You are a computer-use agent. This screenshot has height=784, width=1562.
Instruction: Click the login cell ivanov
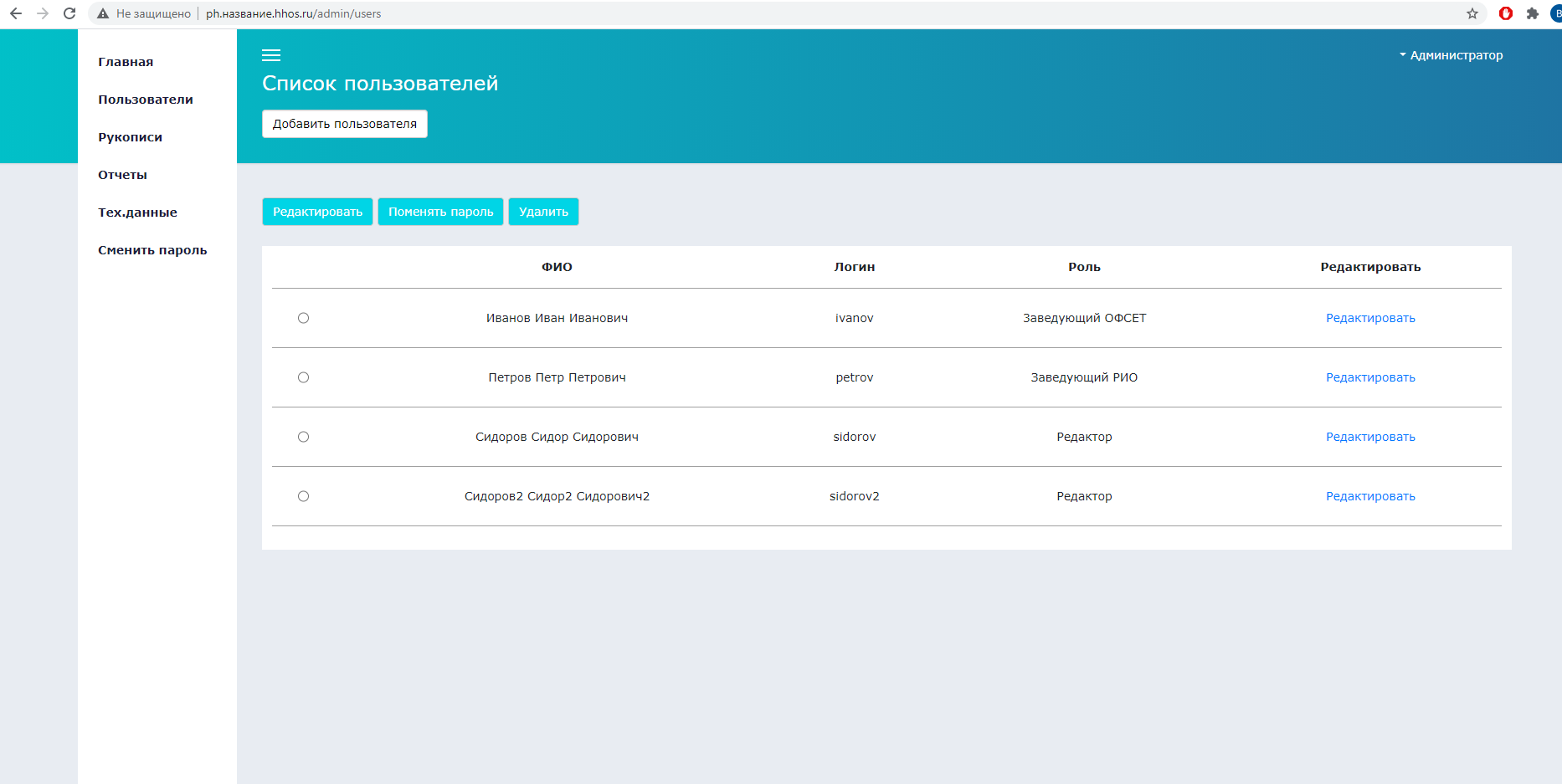pyautogui.click(x=855, y=318)
